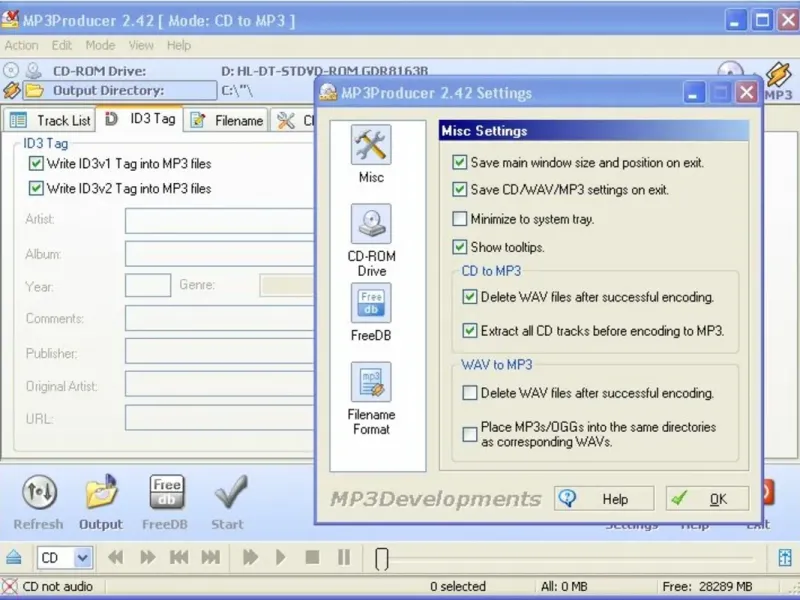Screen dimensions: 800x600
Task: Click the rewind playback button
Action: click(x=116, y=557)
